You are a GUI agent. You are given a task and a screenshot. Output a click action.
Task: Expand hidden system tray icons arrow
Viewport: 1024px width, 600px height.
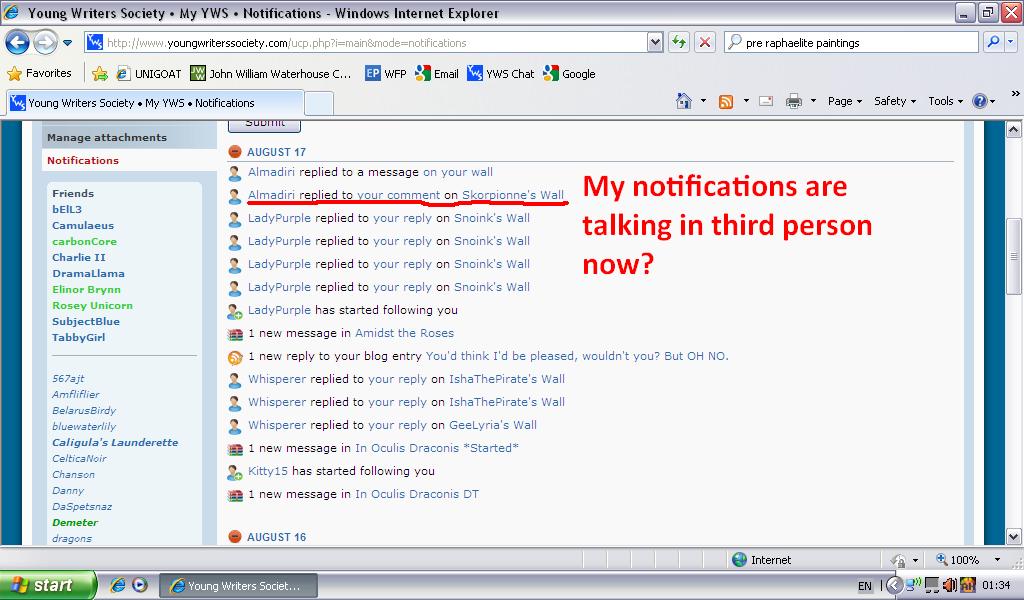point(895,585)
